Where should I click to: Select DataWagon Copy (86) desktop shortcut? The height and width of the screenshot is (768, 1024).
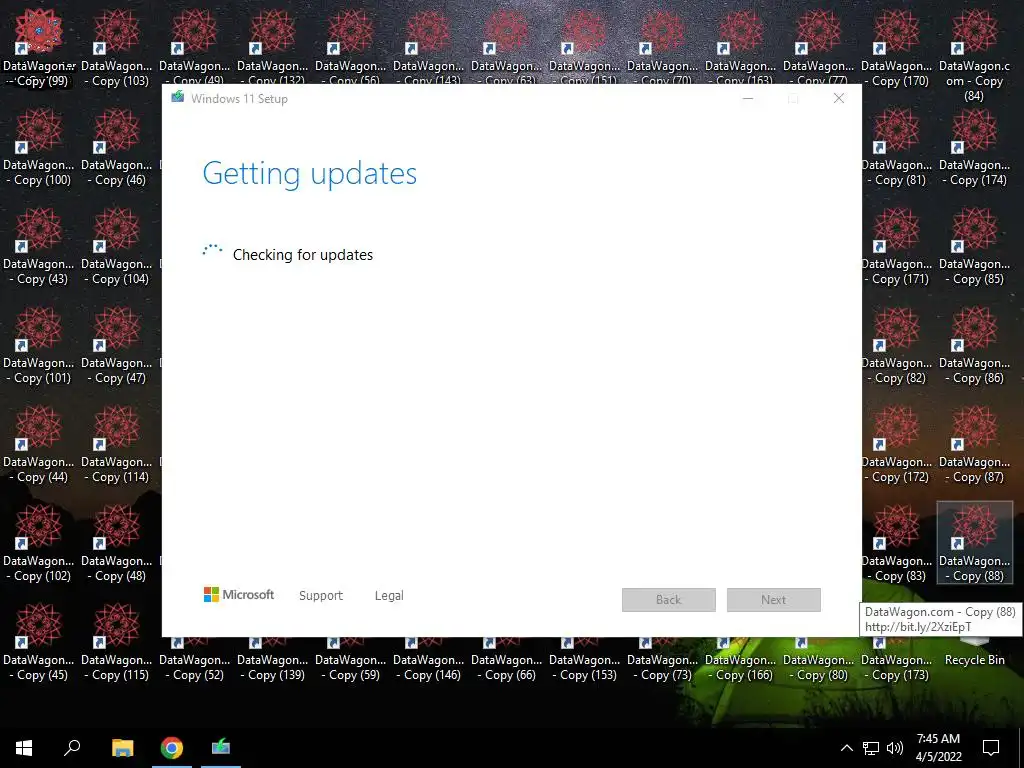pos(974,345)
